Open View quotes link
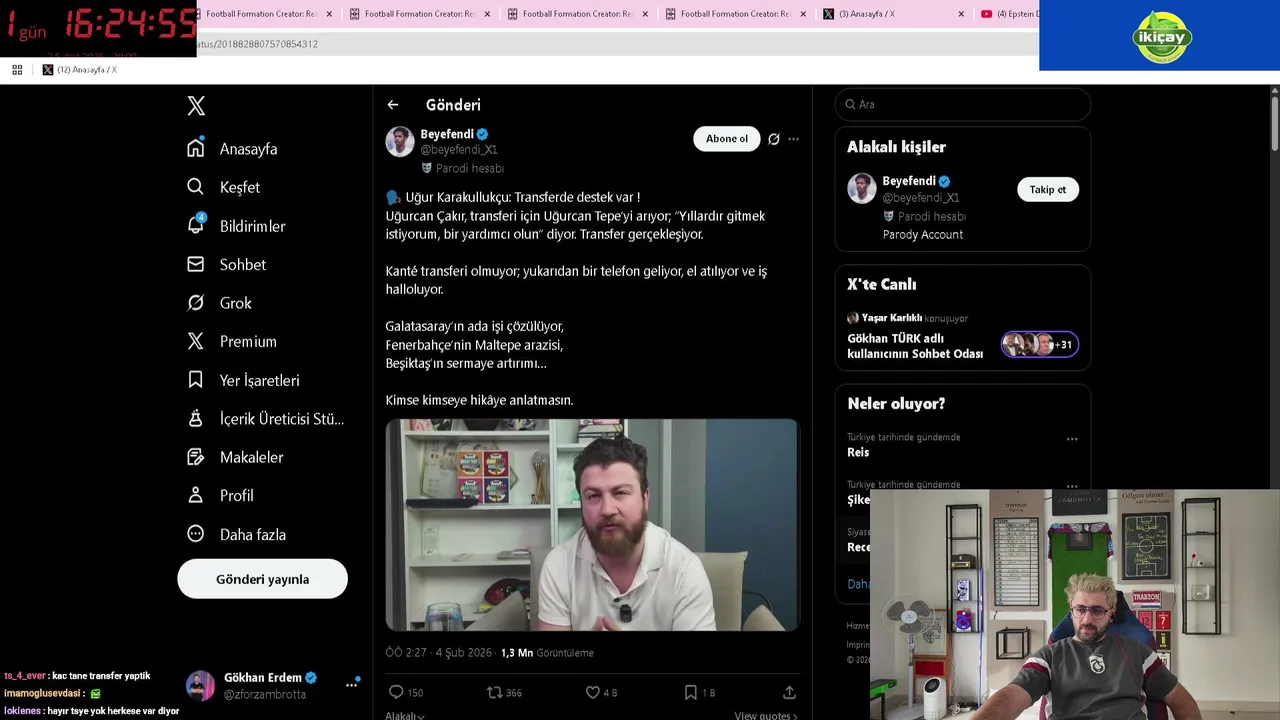 pos(766,715)
